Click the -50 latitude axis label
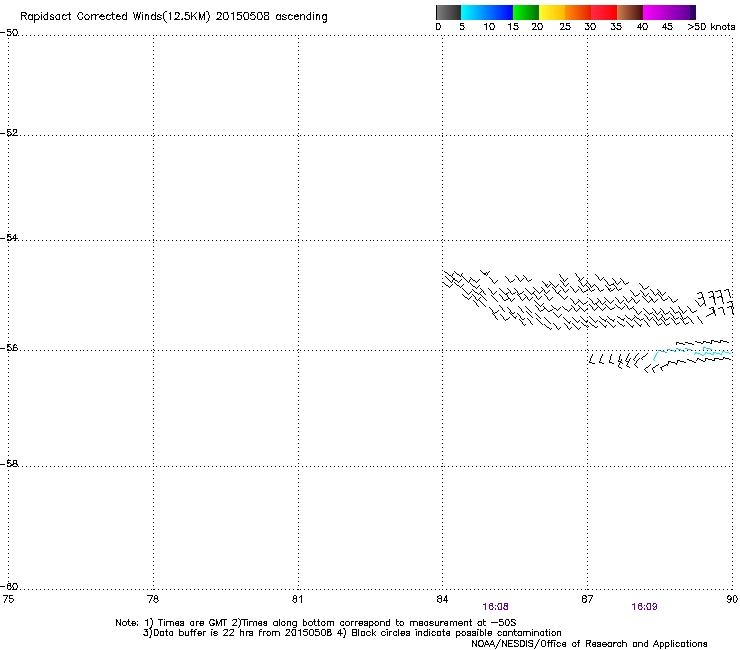740x650 pixels. pyautogui.click(x=9, y=33)
